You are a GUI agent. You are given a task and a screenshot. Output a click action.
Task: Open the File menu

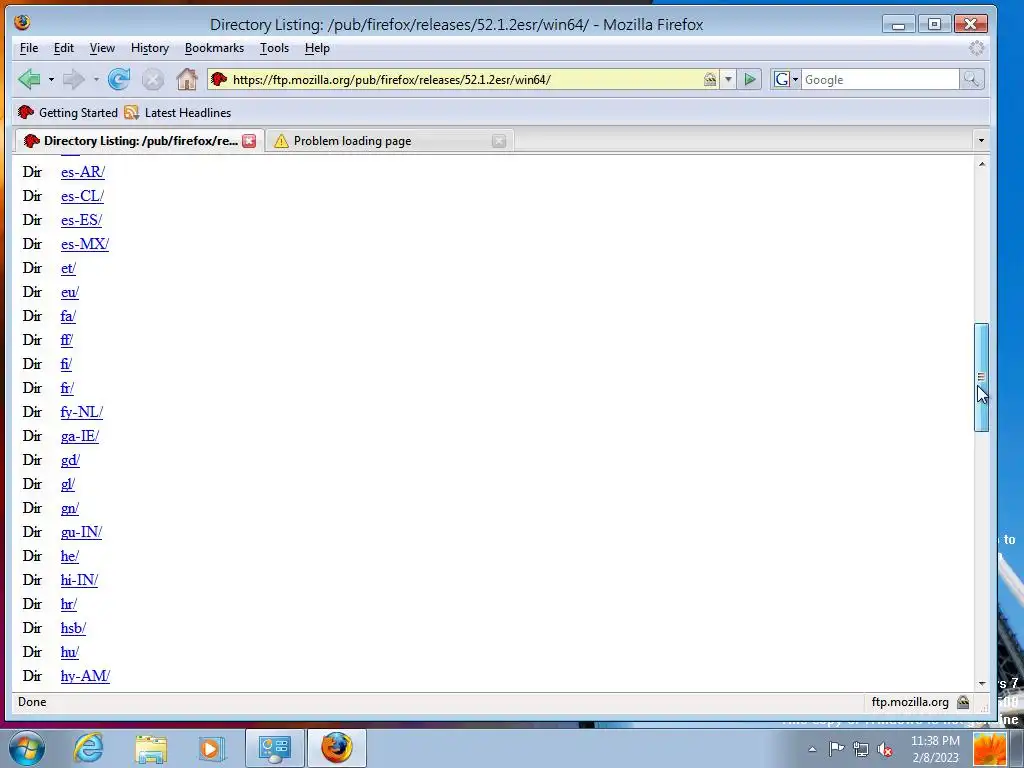tap(29, 48)
